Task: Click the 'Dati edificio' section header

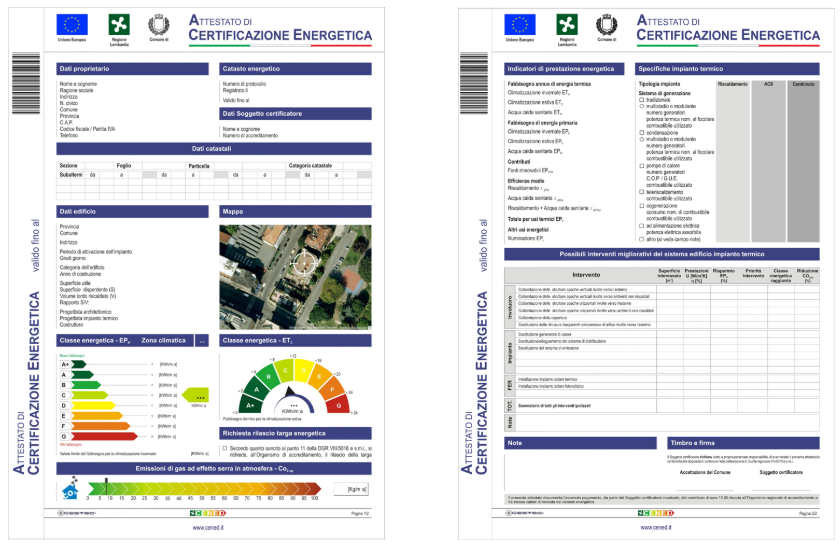Action: 132,212
